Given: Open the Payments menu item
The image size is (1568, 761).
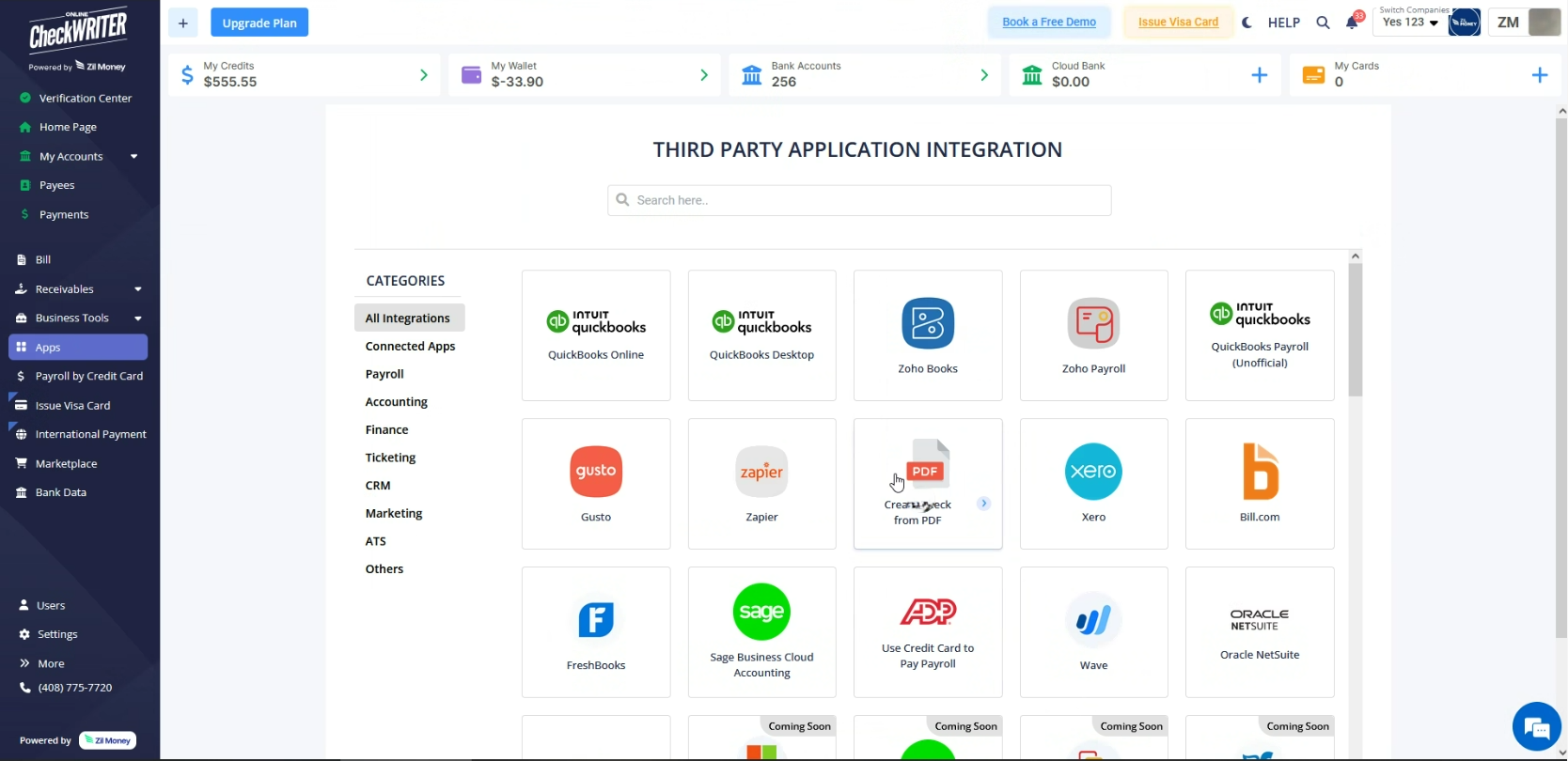Looking at the screenshot, I should (55, 215).
